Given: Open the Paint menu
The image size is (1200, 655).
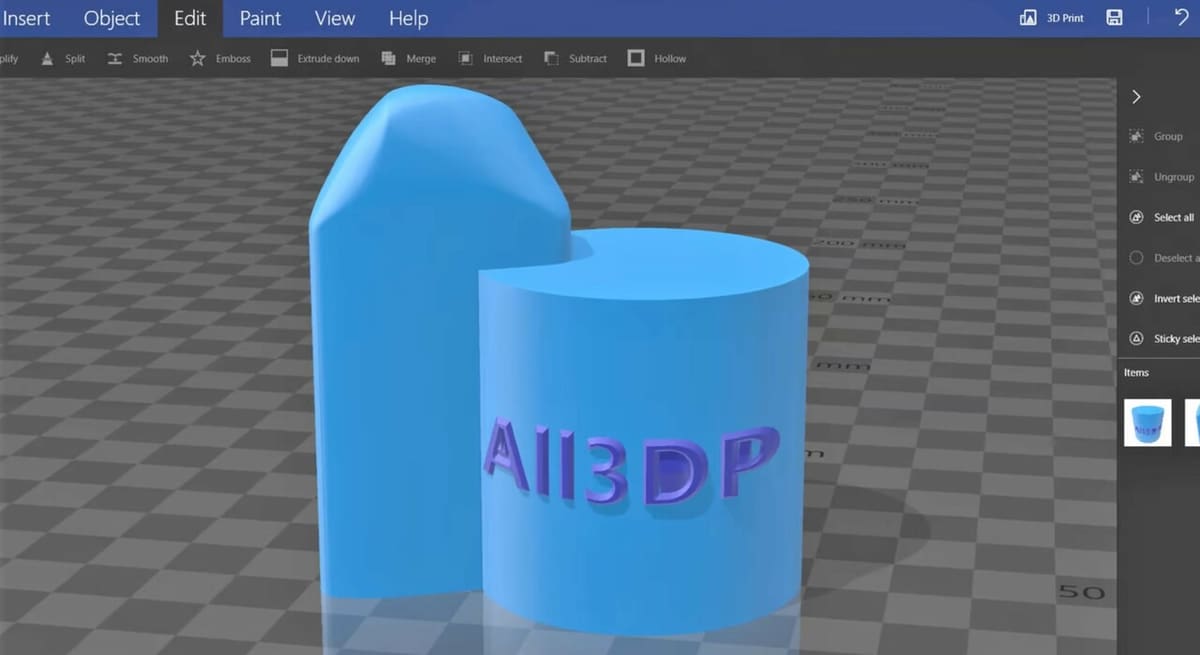Looking at the screenshot, I should click(260, 18).
